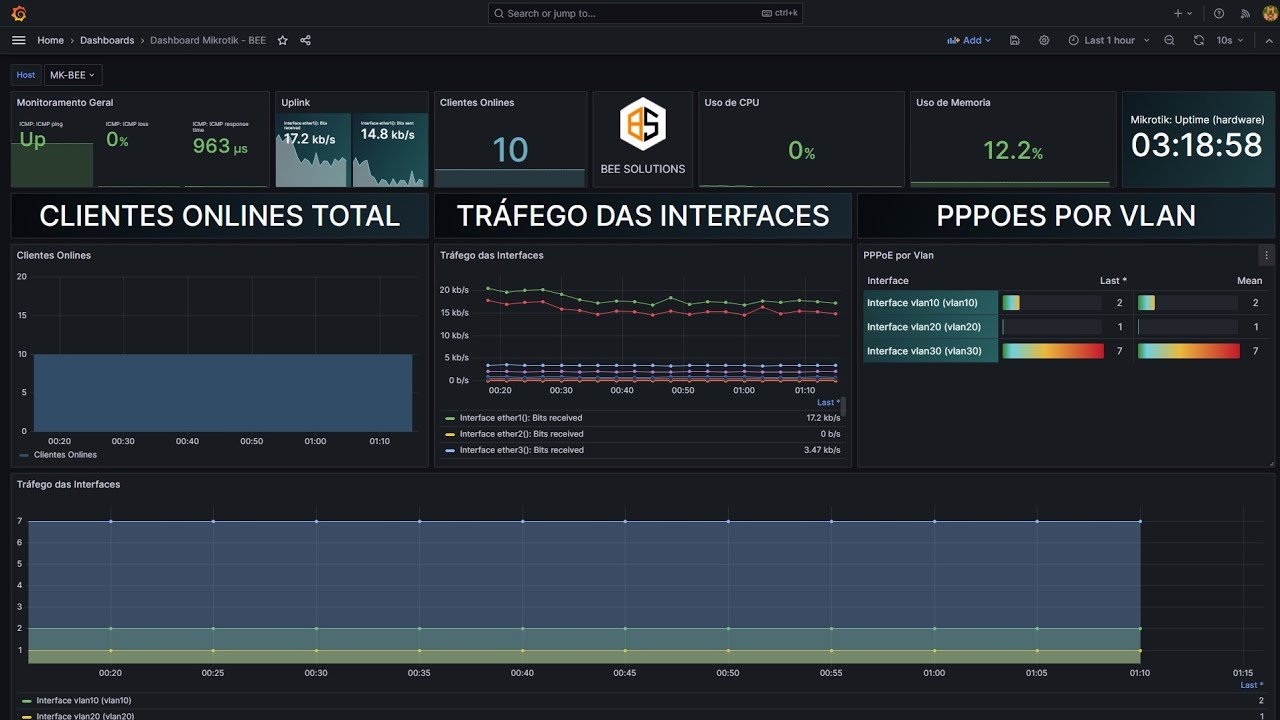The image size is (1280, 720).
Task: Click the Tráfego das Interfaces bottom panel title
Action: [x=68, y=484]
